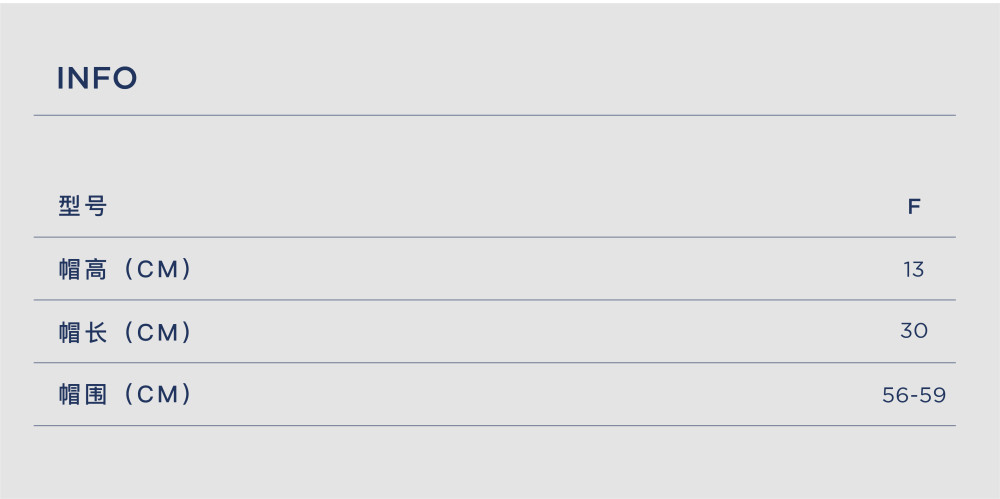Click the hat height value 13
The image size is (1000, 499).
pos(914,270)
